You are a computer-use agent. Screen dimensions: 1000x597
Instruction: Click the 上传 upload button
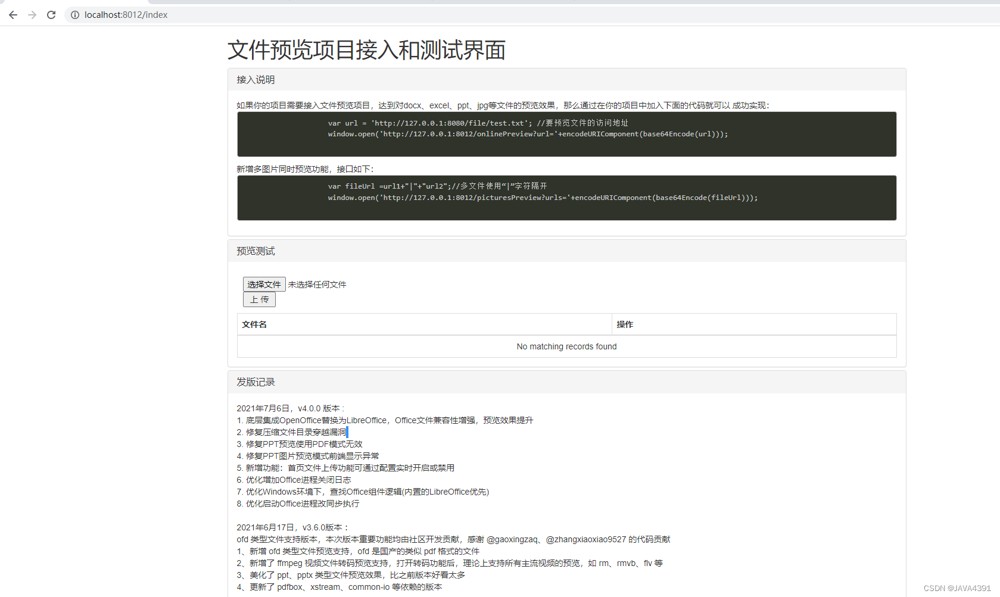coord(259,300)
